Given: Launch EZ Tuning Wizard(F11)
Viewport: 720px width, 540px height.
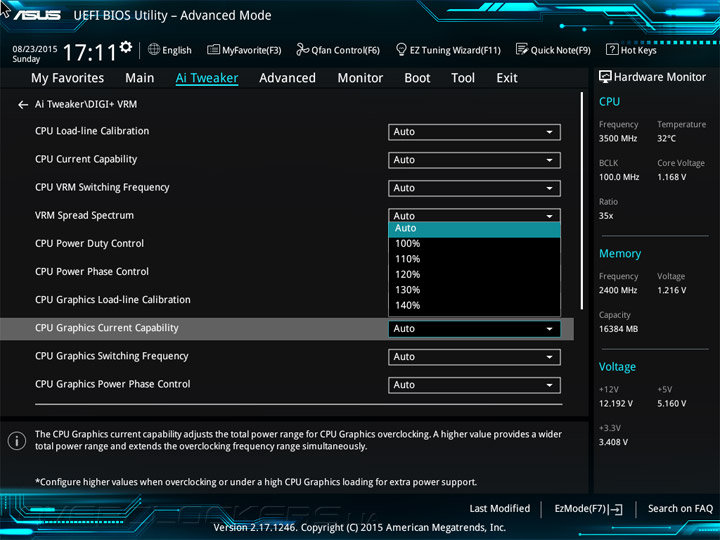Looking at the screenshot, I should [447, 50].
